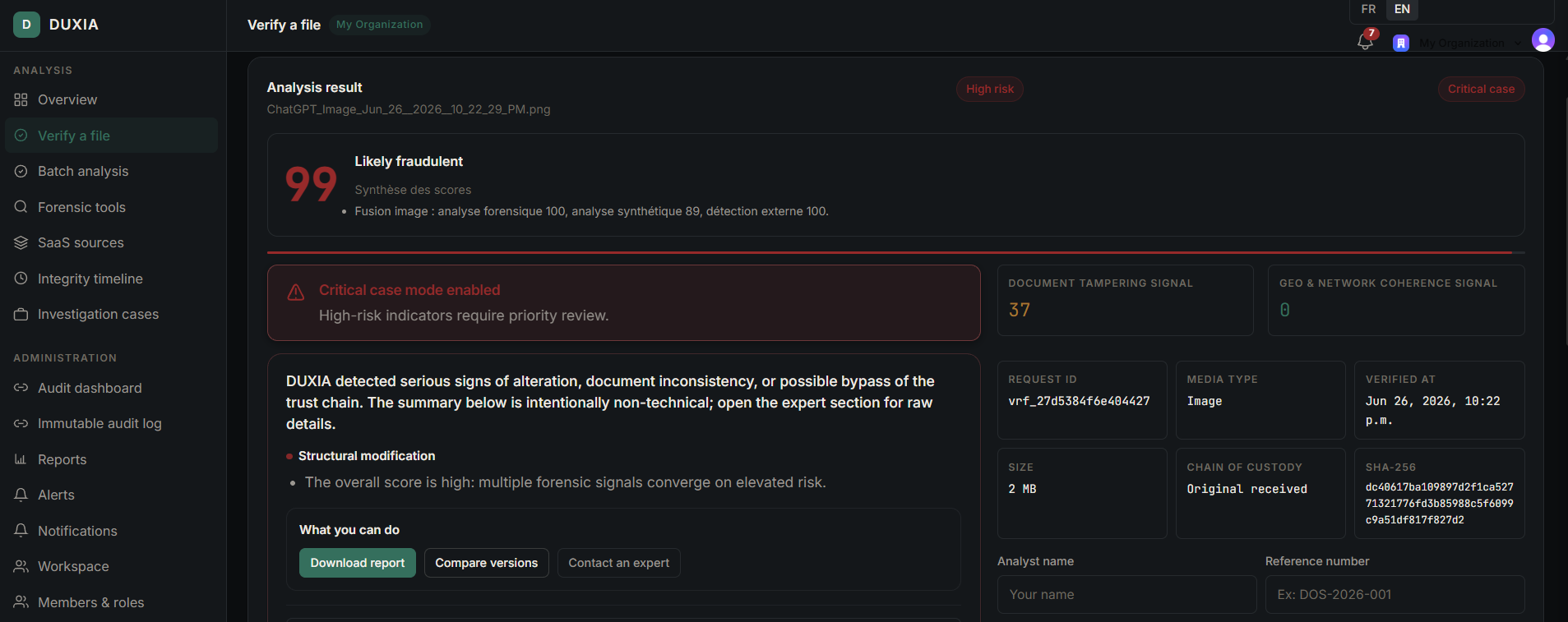This screenshot has height=622, width=1568.
Task: Click the Integrity timeline clock icon
Action: pyautogui.click(x=21, y=279)
